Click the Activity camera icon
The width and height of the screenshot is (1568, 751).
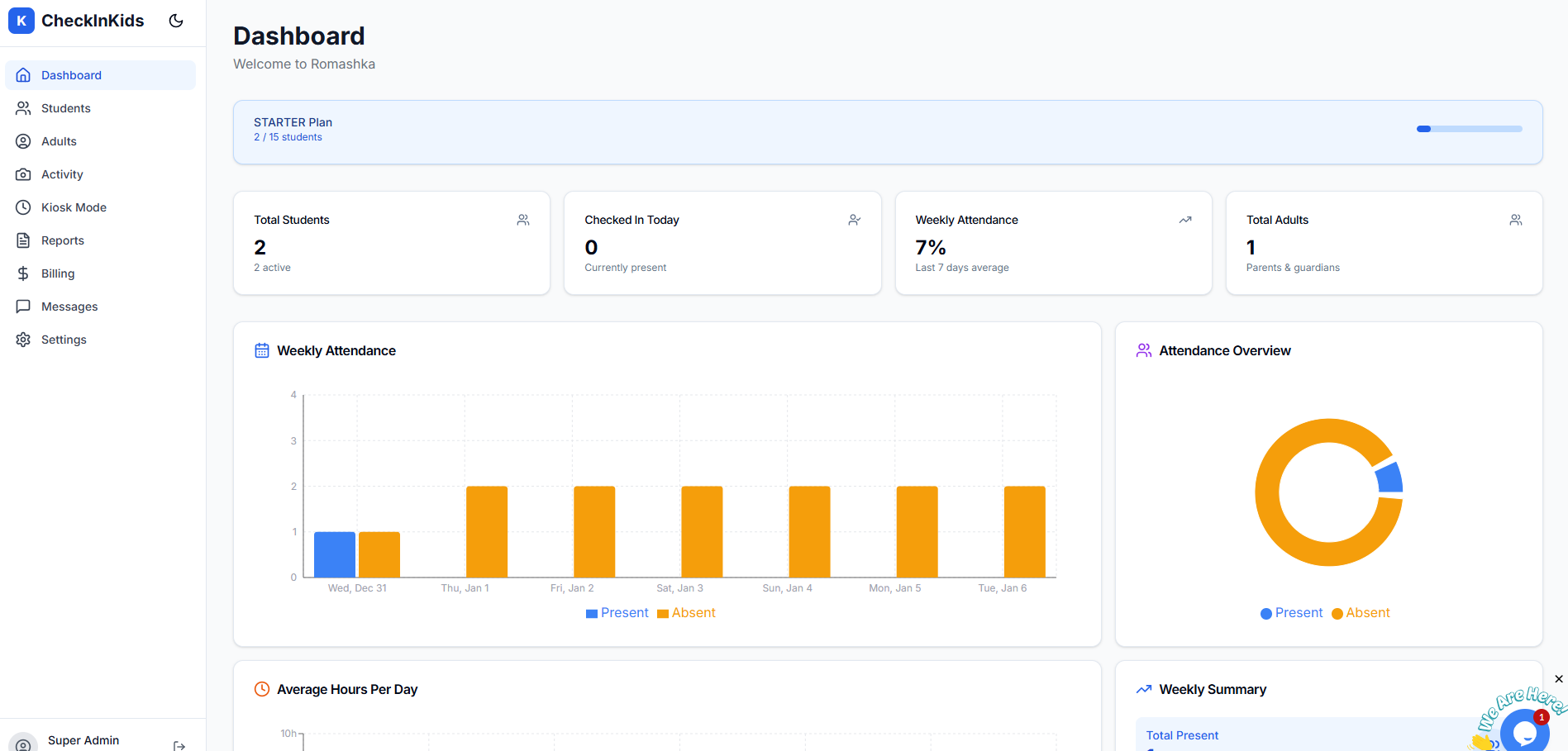[23, 174]
